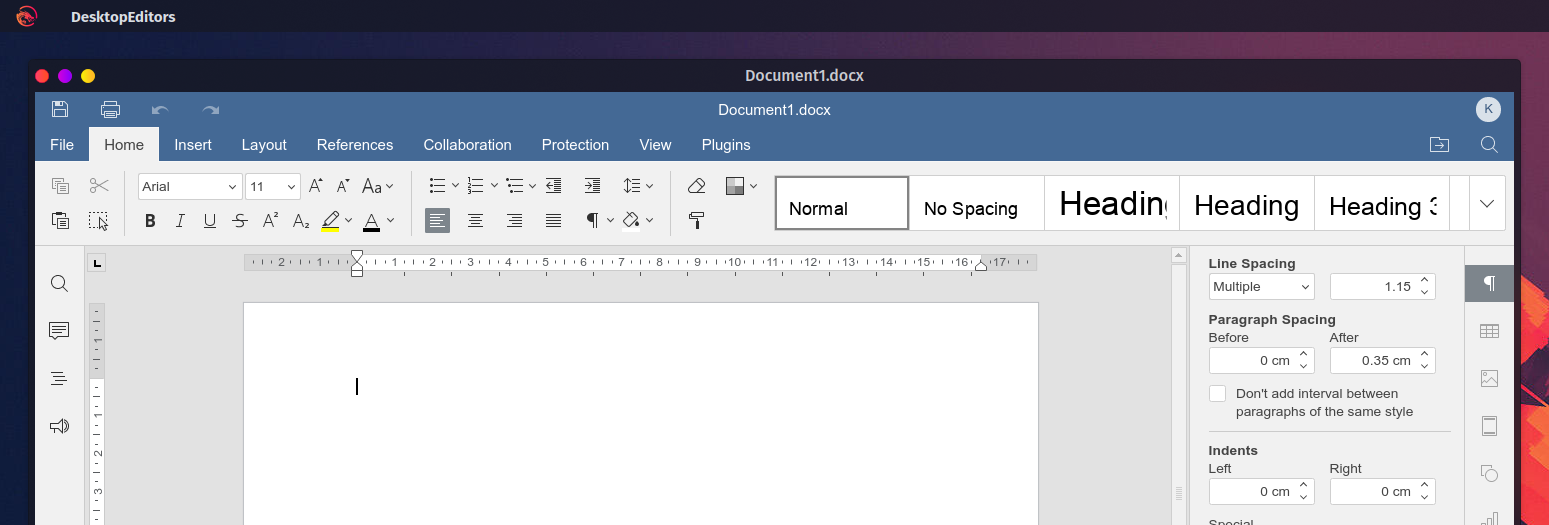Apply the No Spacing style
The width and height of the screenshot is (1549, 525).
[977, 203]
